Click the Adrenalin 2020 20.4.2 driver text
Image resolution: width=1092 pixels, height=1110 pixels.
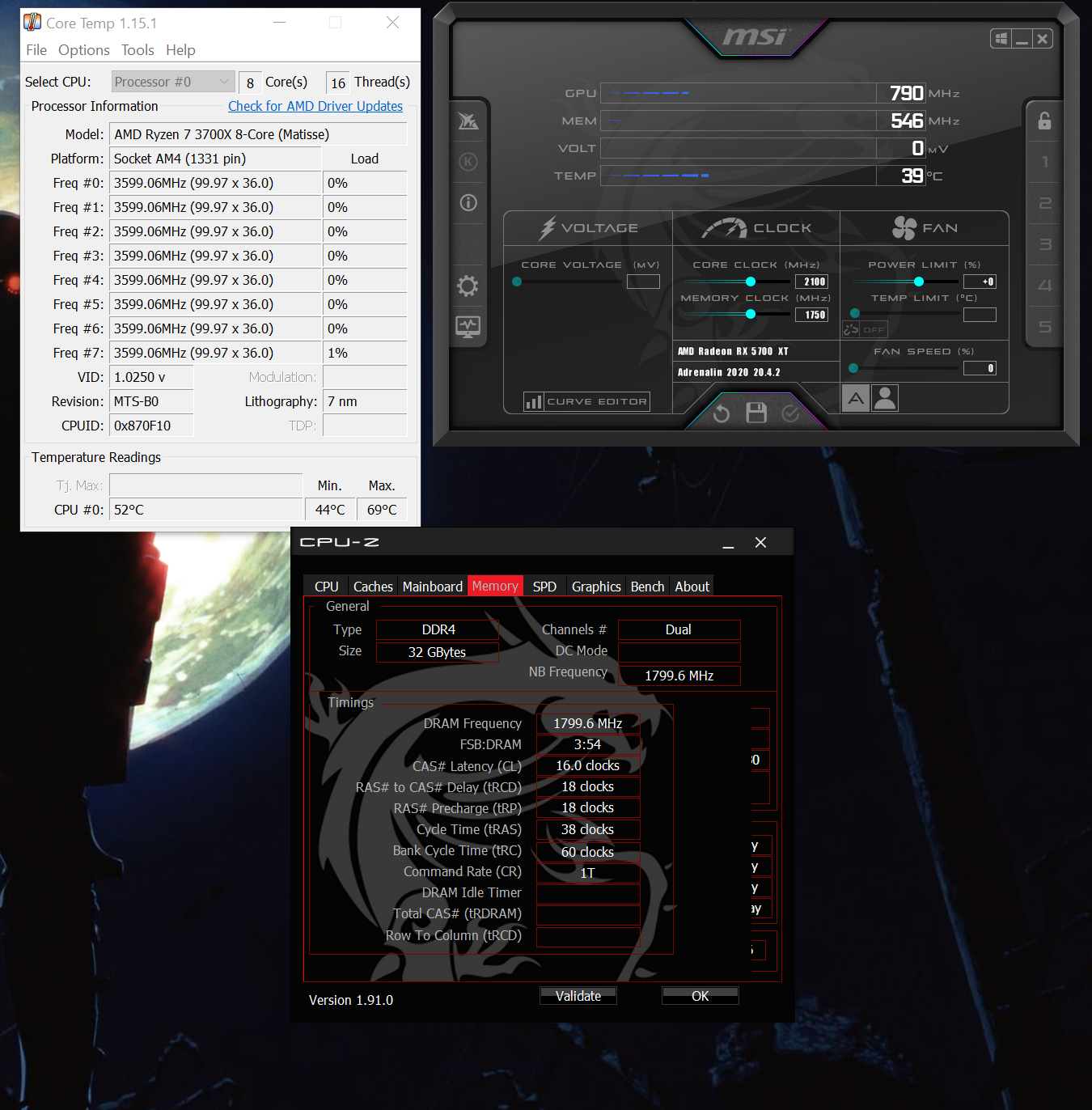point(729,372)
